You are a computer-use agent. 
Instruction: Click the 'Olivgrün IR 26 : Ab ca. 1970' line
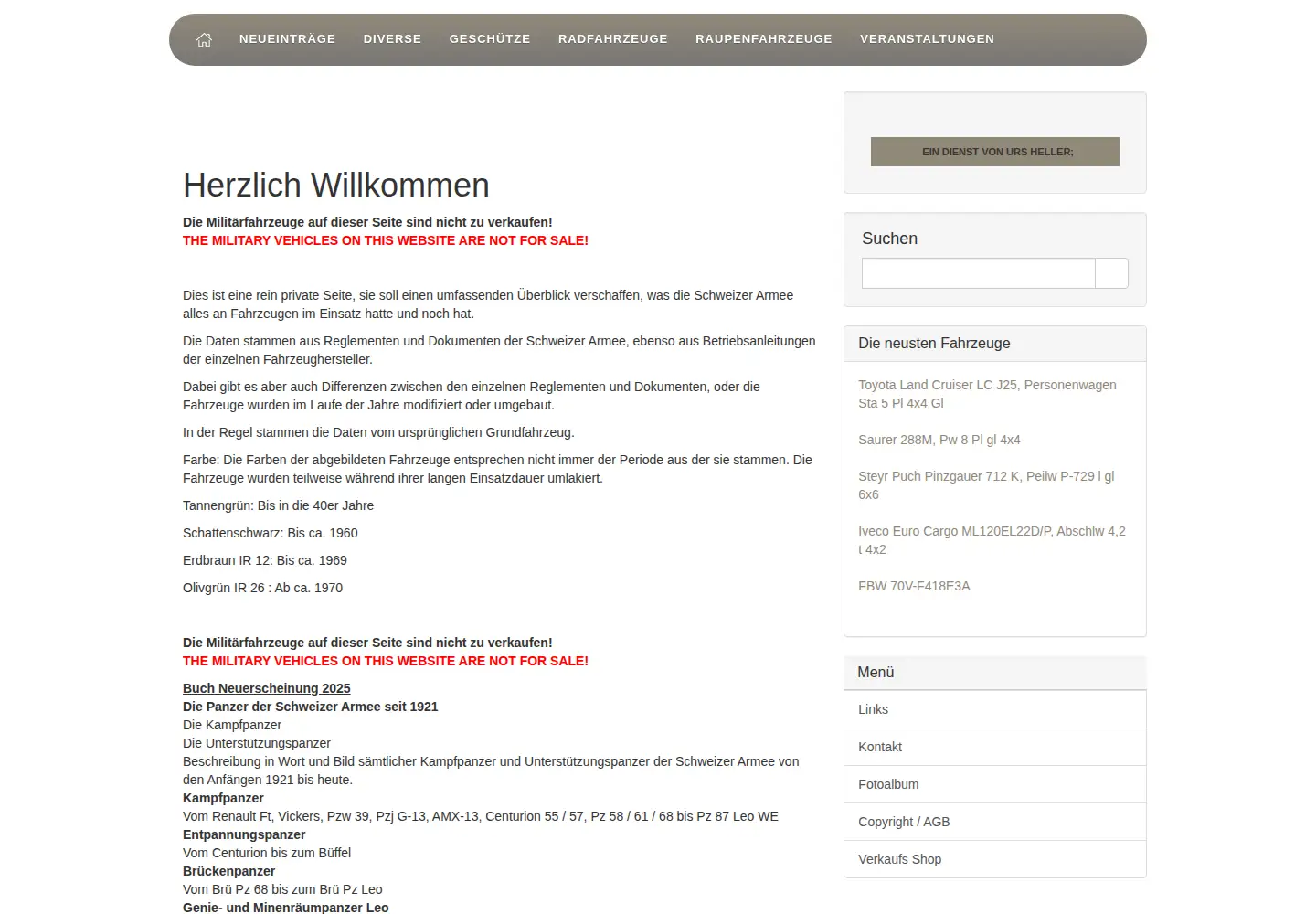pos(262,588)
